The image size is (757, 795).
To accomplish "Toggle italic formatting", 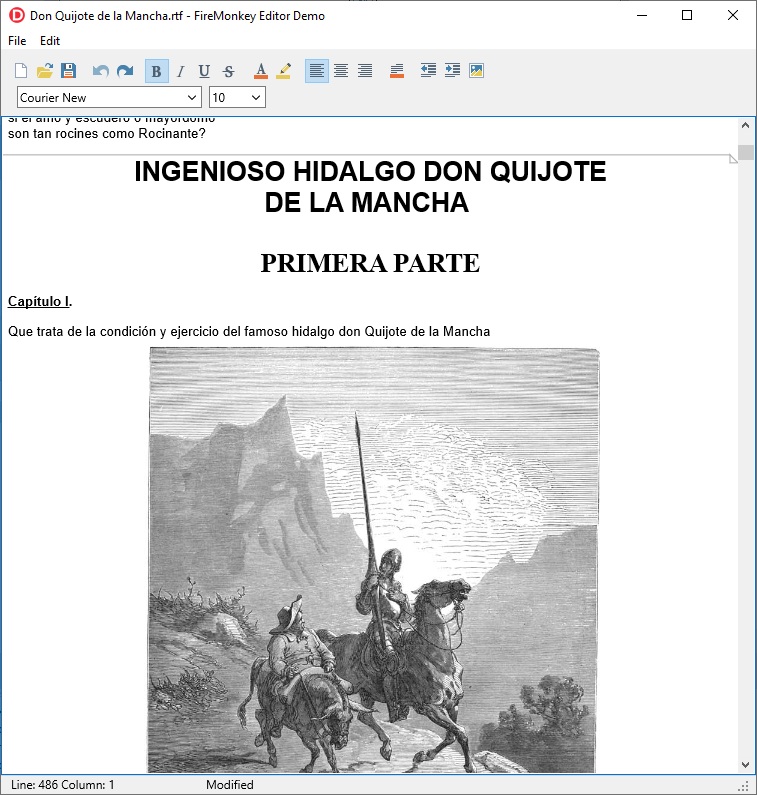I will 181,71.
